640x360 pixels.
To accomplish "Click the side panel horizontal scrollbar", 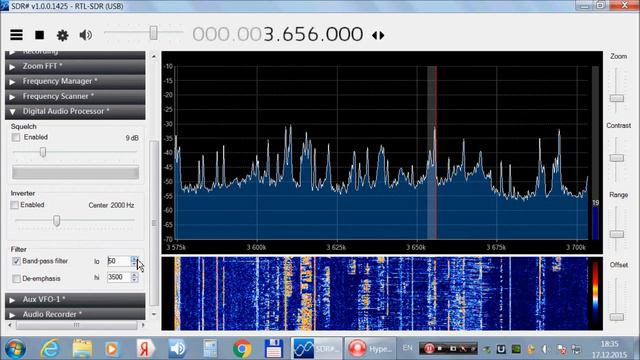I will [x=76, y=325].
